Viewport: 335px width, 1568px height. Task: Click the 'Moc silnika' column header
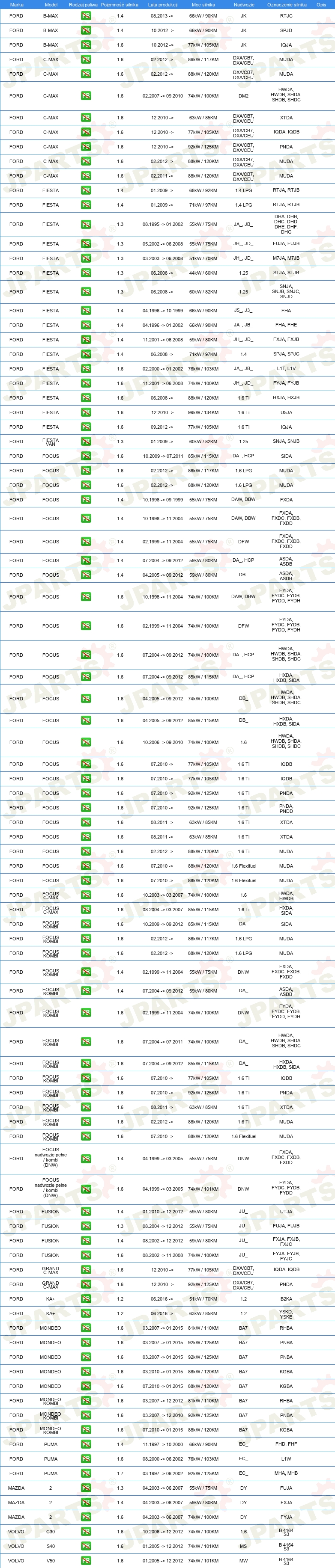(203, 4)
